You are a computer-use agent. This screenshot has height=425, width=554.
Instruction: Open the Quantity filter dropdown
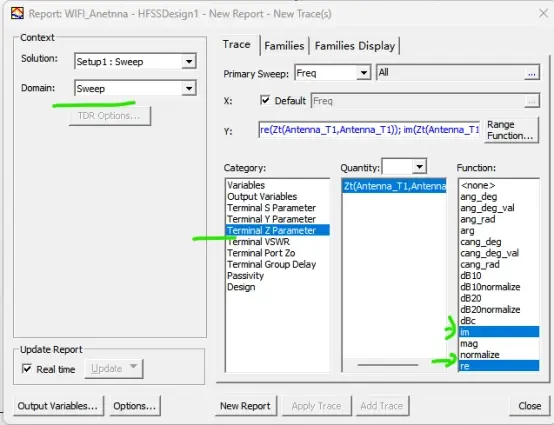(419, 166)
